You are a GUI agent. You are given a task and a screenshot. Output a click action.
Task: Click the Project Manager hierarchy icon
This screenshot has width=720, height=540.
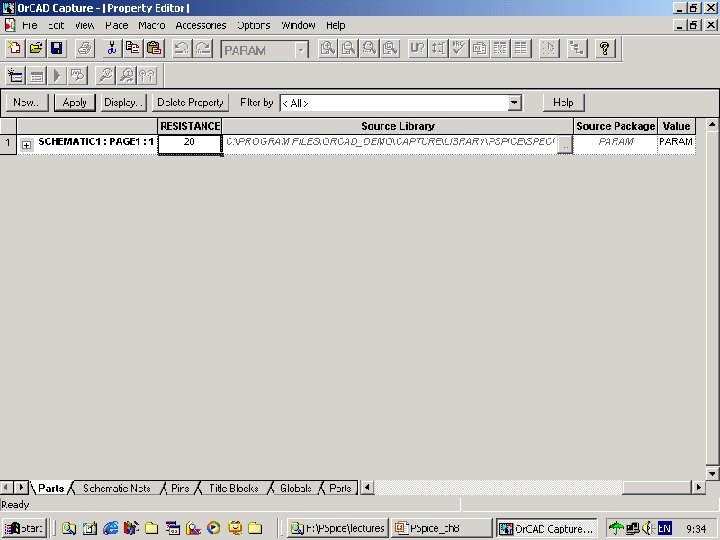pos(577,48)
